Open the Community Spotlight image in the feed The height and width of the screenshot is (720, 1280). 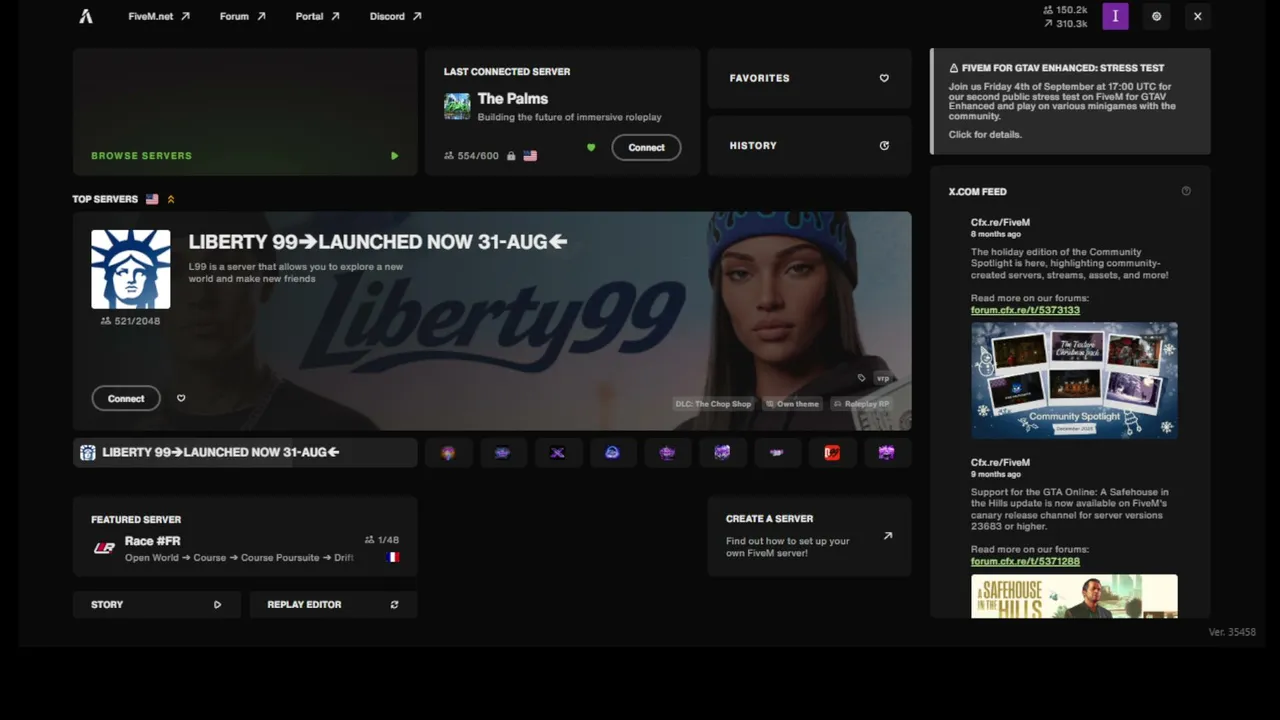[1074, 380]
